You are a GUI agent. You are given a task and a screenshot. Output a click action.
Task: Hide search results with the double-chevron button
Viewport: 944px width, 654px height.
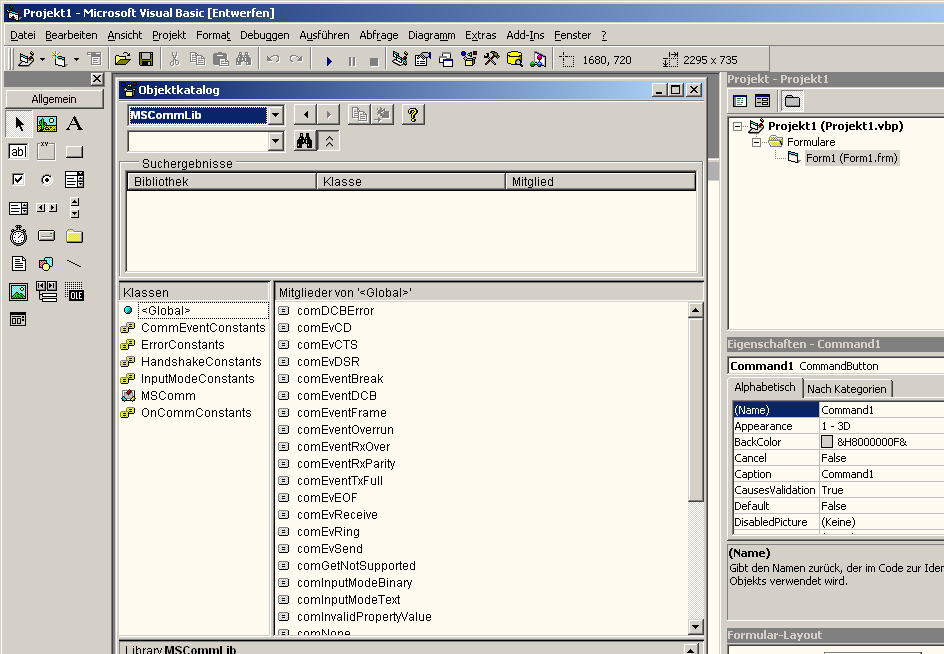329,141
